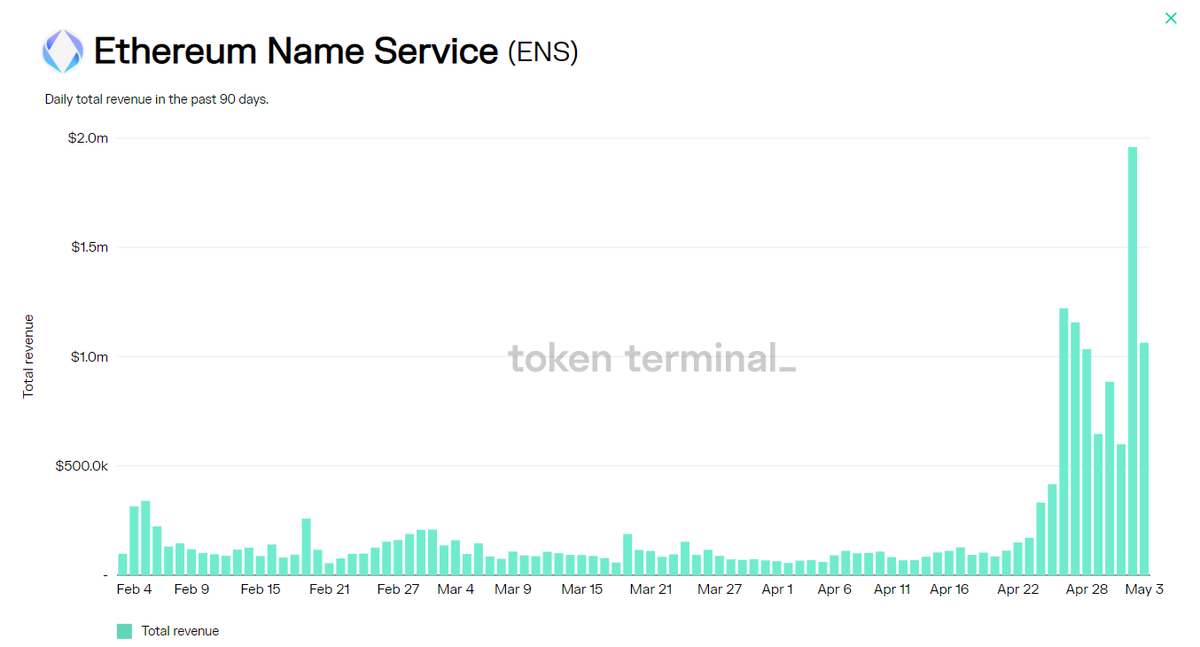Viewport: 1200px width, 647px height.
Task: Click the ENS diamond logo icon
Action: pos(62,51)
